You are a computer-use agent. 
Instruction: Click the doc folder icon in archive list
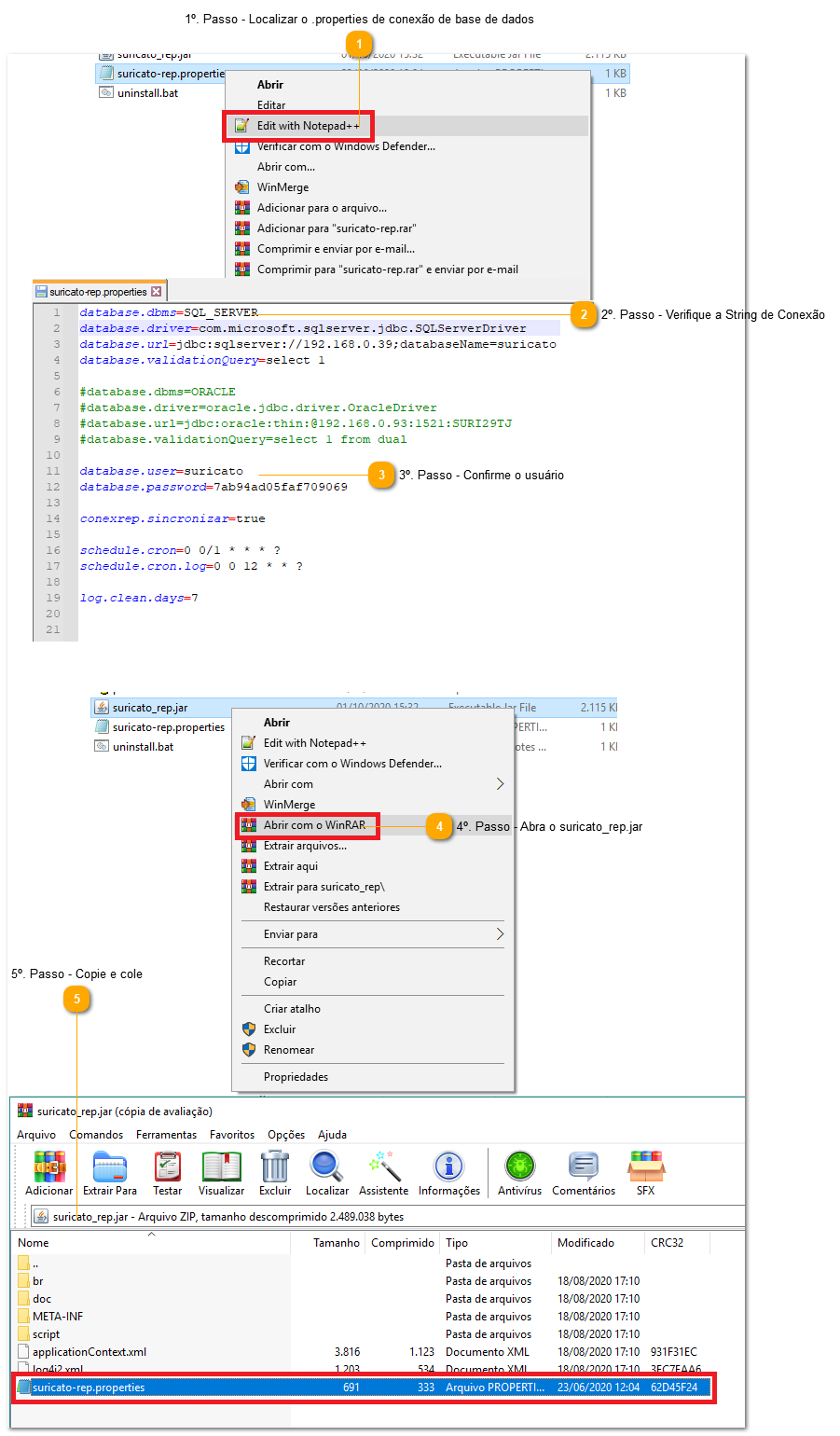point(24,1299)
